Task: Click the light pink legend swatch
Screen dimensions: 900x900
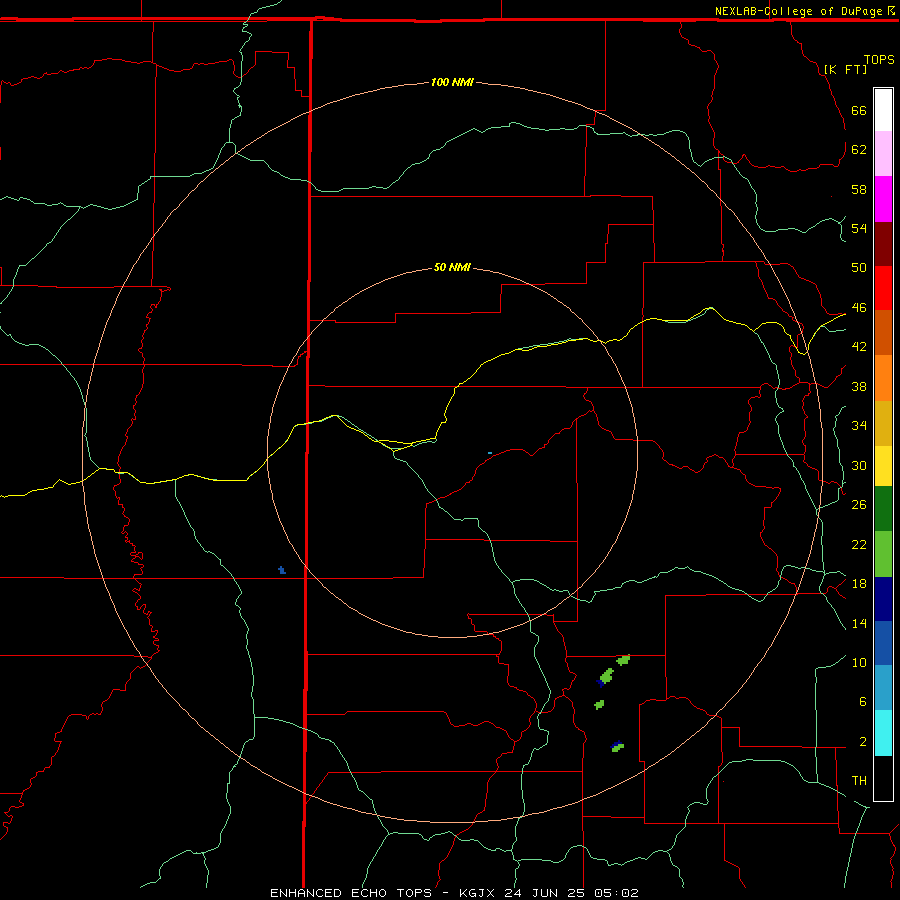Action: pos(883,153)
